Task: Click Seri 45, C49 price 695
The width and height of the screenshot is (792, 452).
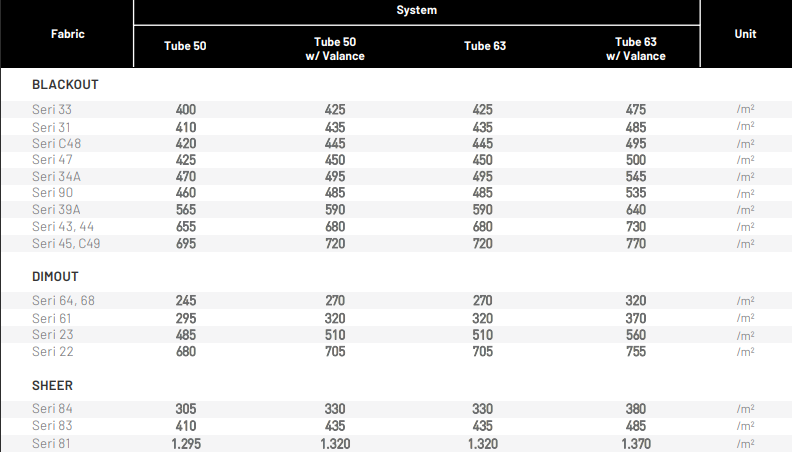Action: click(x=186, y=243)
